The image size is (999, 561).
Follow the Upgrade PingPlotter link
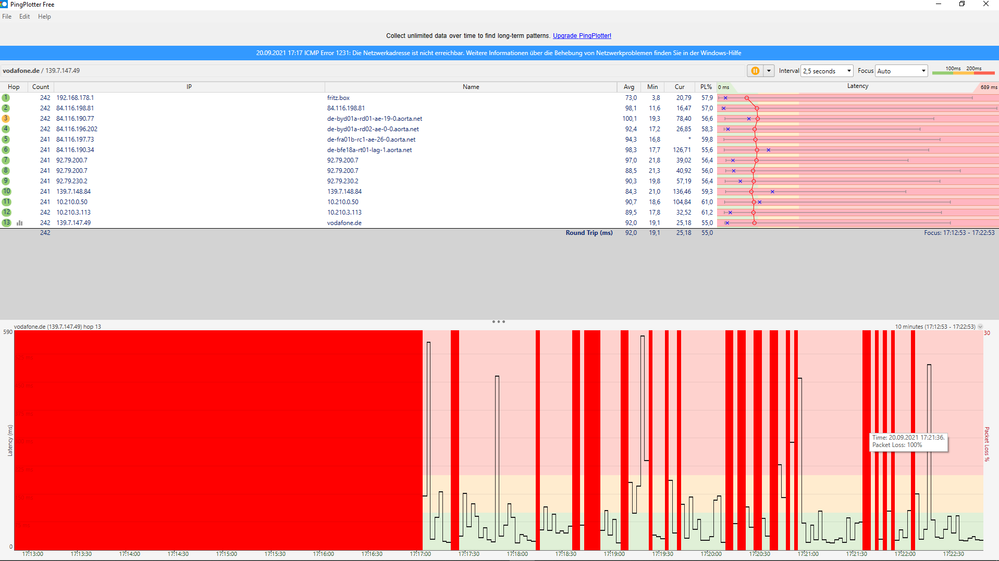582,36
